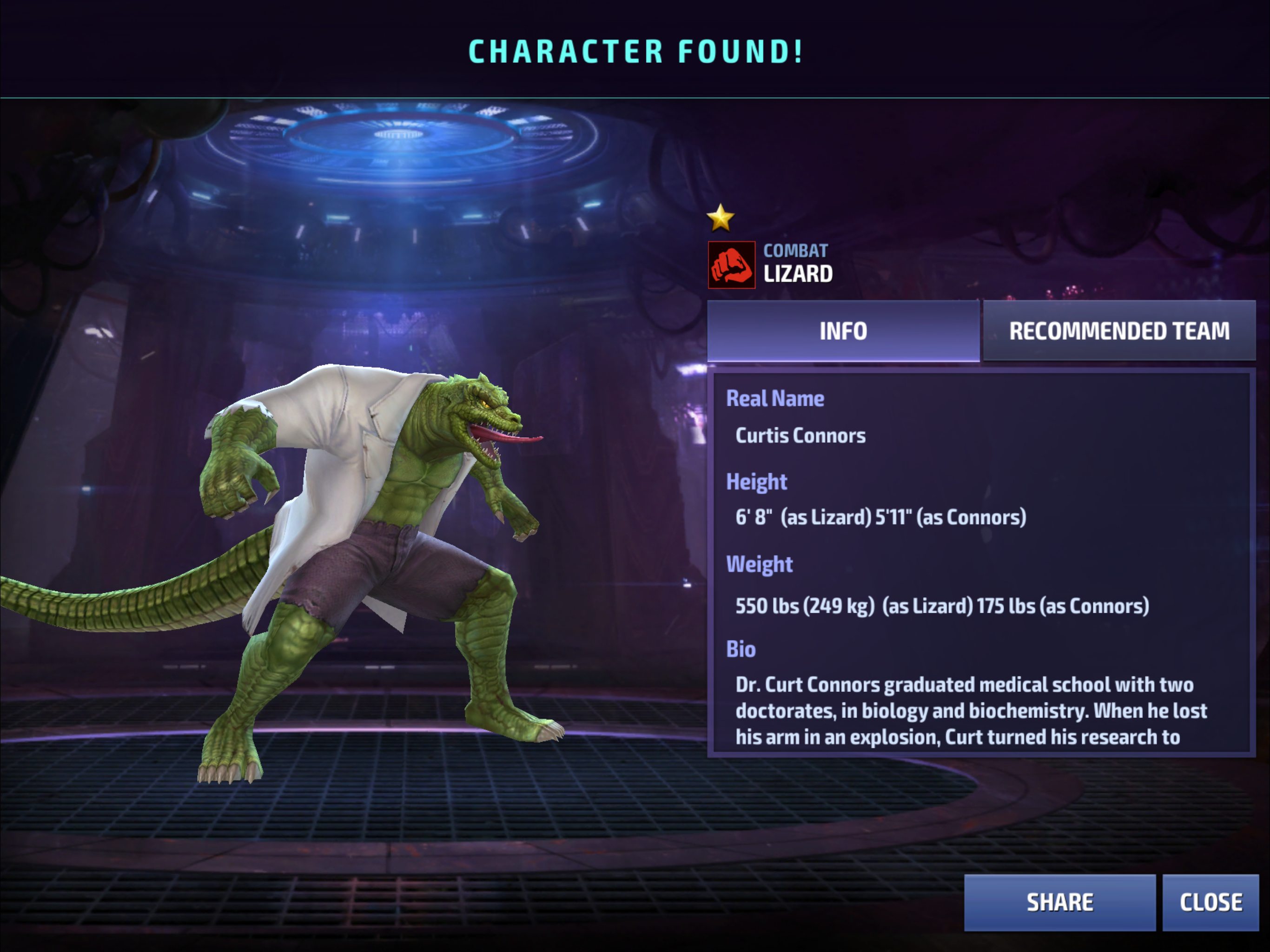The height and width of the screenshot is (952, 1270).
Task: Close the character found screen
Action: point(1211,902)
